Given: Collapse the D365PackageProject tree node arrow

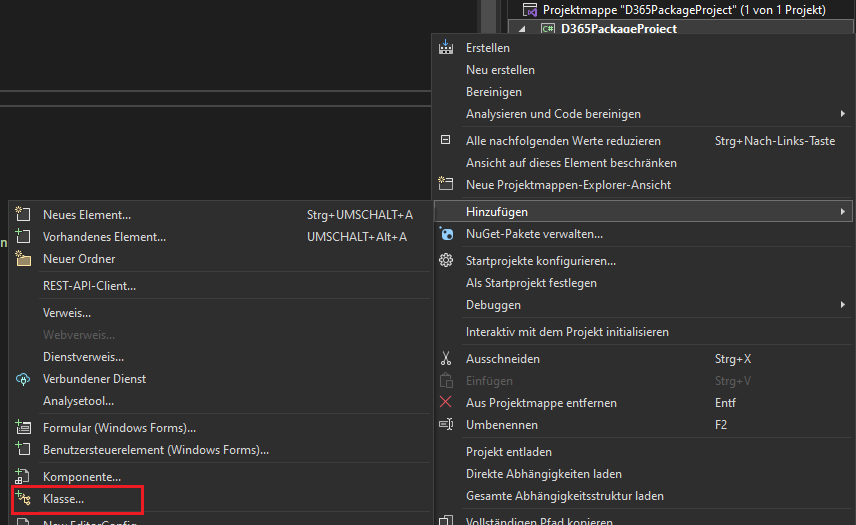Looking at the screenshot, I should pyautogui.click(x=521, y=29).
